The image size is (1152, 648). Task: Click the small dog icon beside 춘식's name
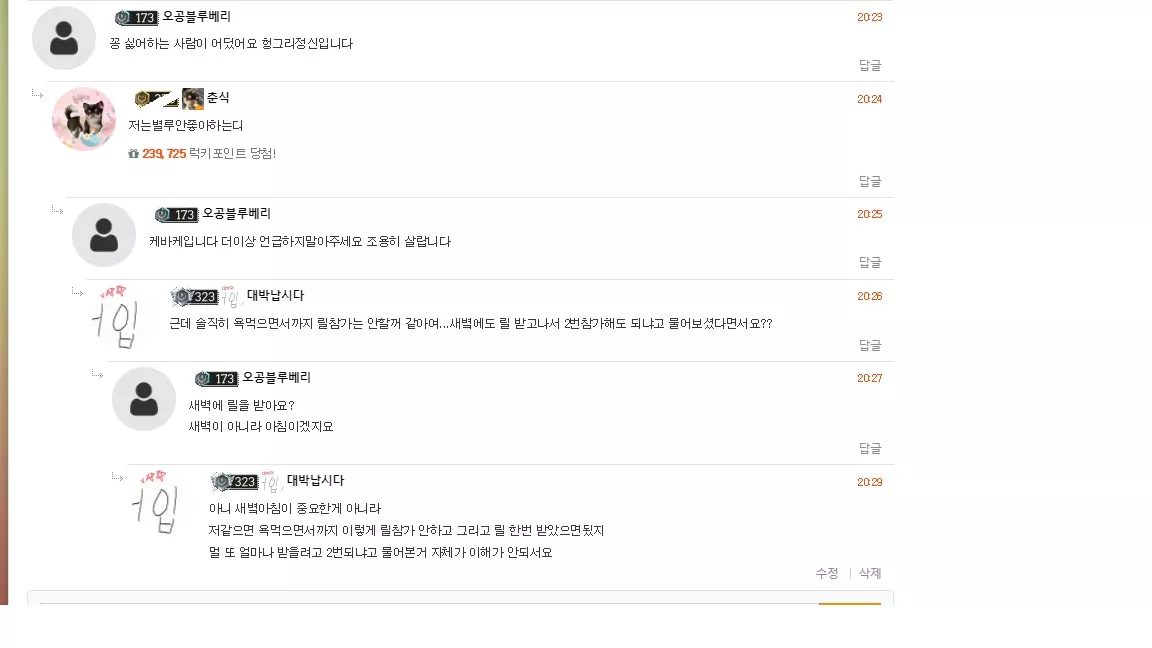pos(192,98)
